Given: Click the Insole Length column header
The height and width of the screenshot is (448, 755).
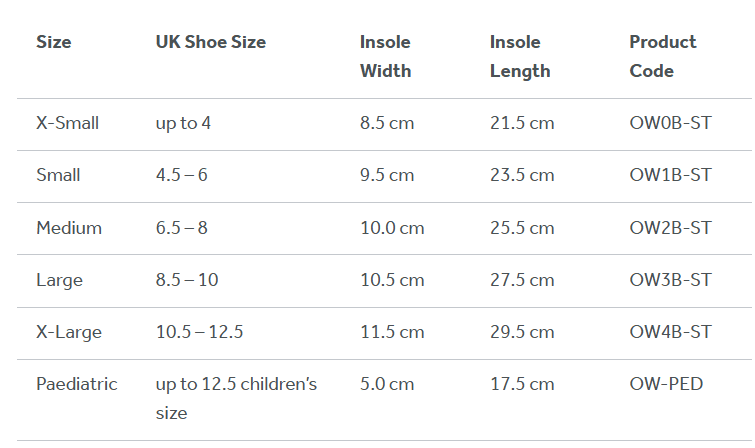Looking at the screenshot, I should coord(520,56).
